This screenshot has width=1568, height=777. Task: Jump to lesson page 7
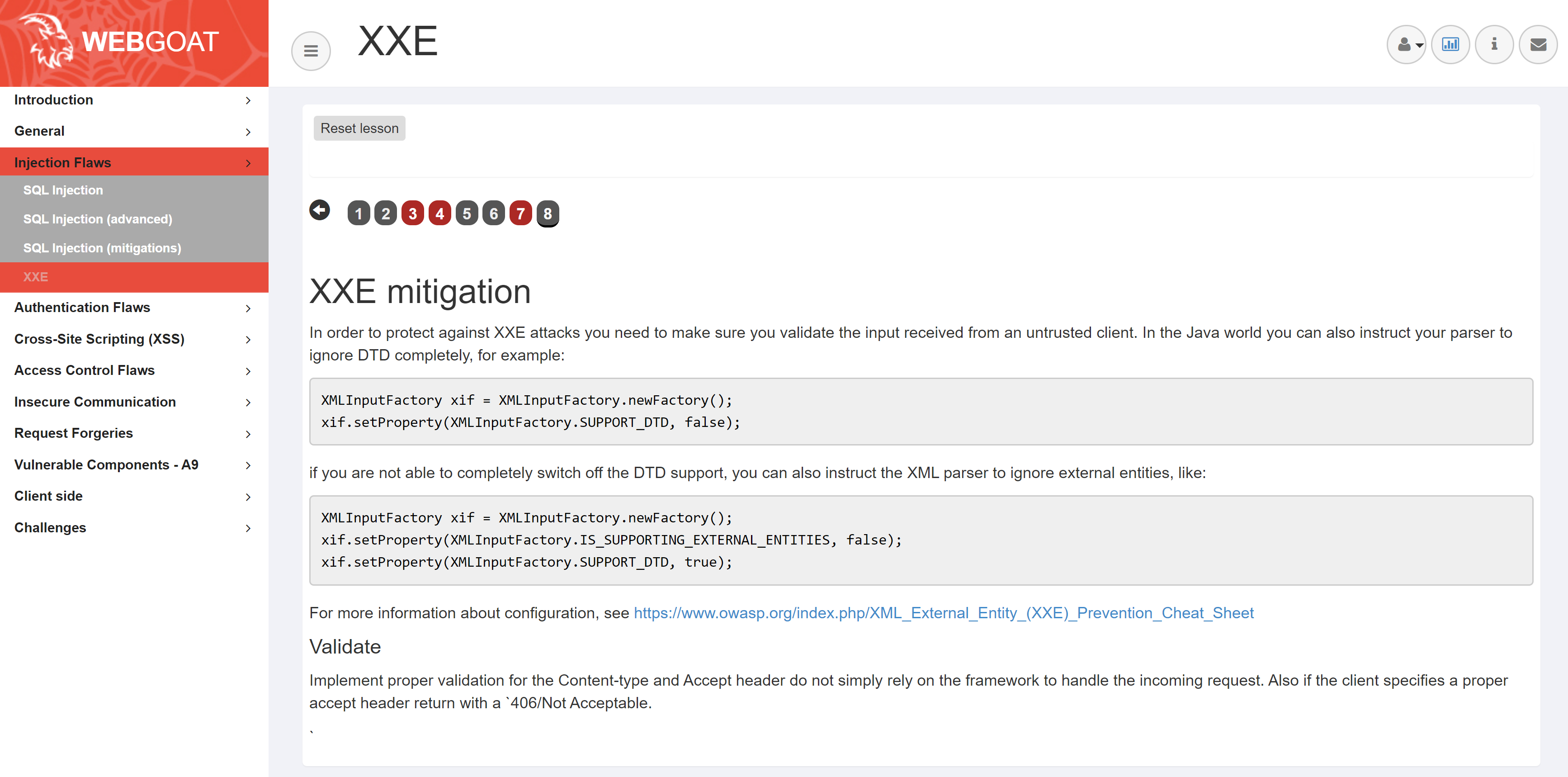520,214
